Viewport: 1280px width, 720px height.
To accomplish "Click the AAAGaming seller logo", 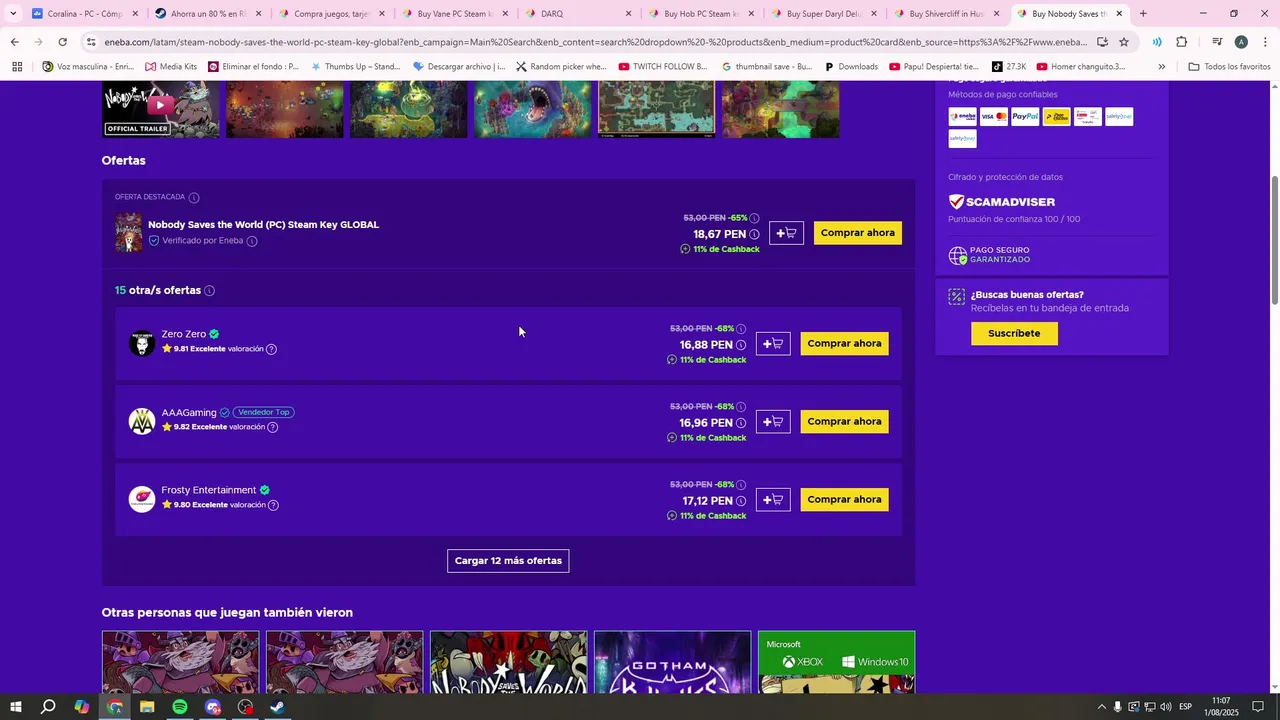I will 142,421.
